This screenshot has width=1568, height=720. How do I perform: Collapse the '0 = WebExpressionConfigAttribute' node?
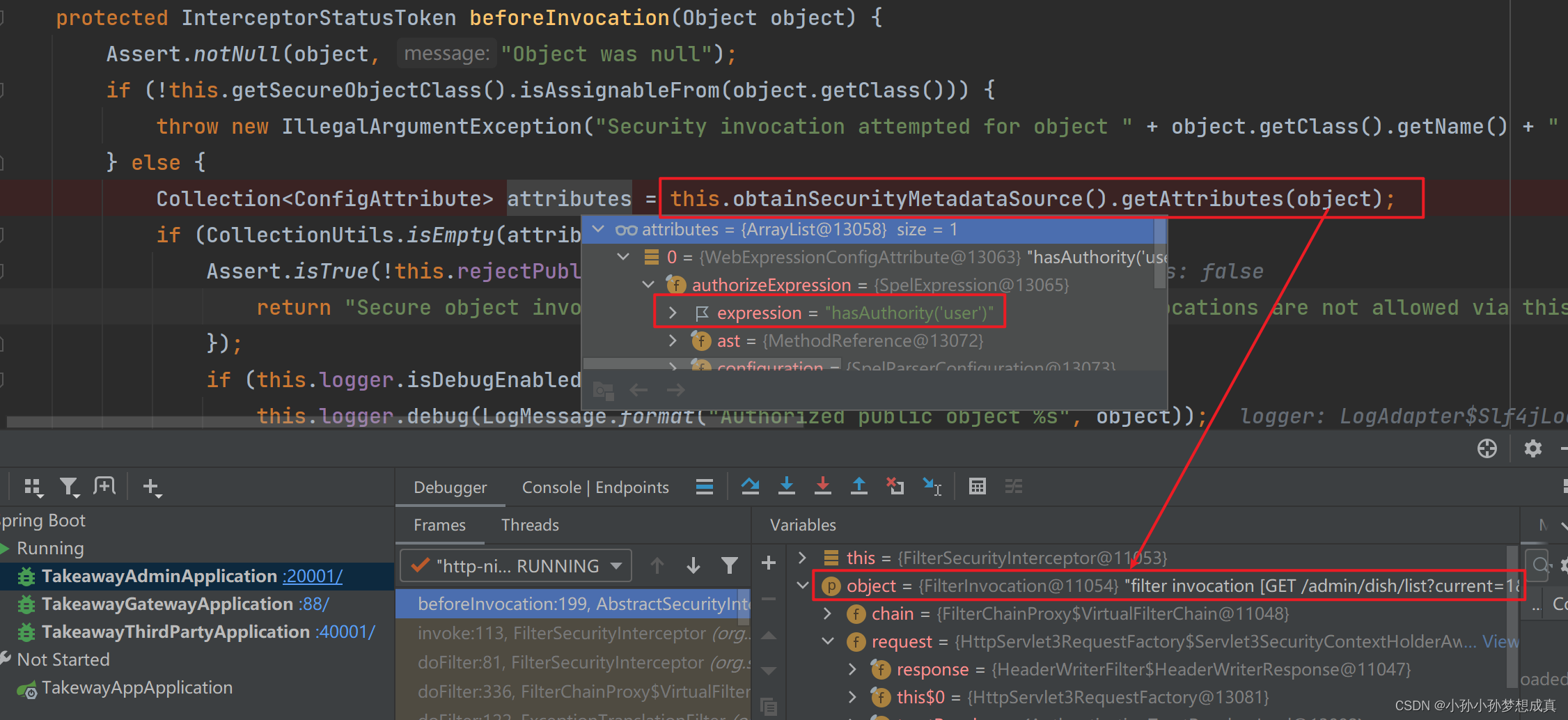623,257
